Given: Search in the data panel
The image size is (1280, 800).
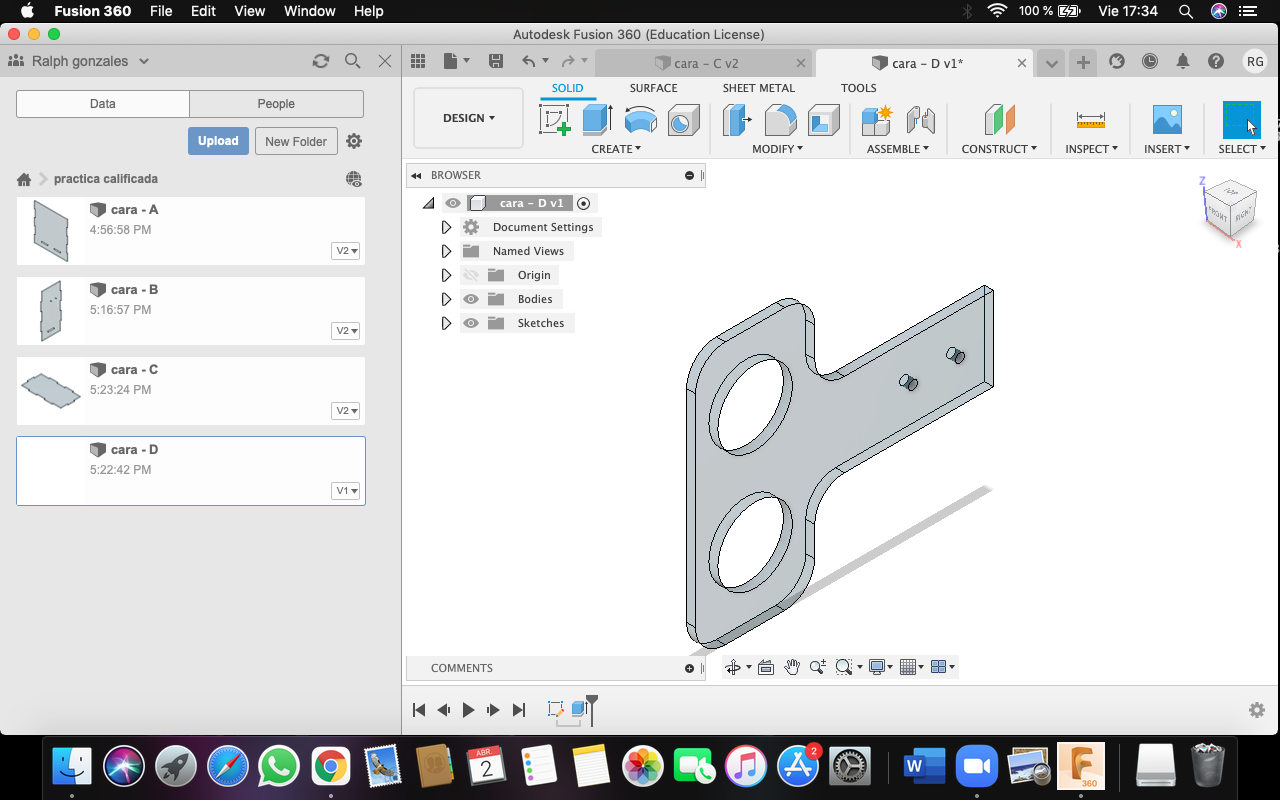Looking at the screenshot, I should tap(352, 61).
